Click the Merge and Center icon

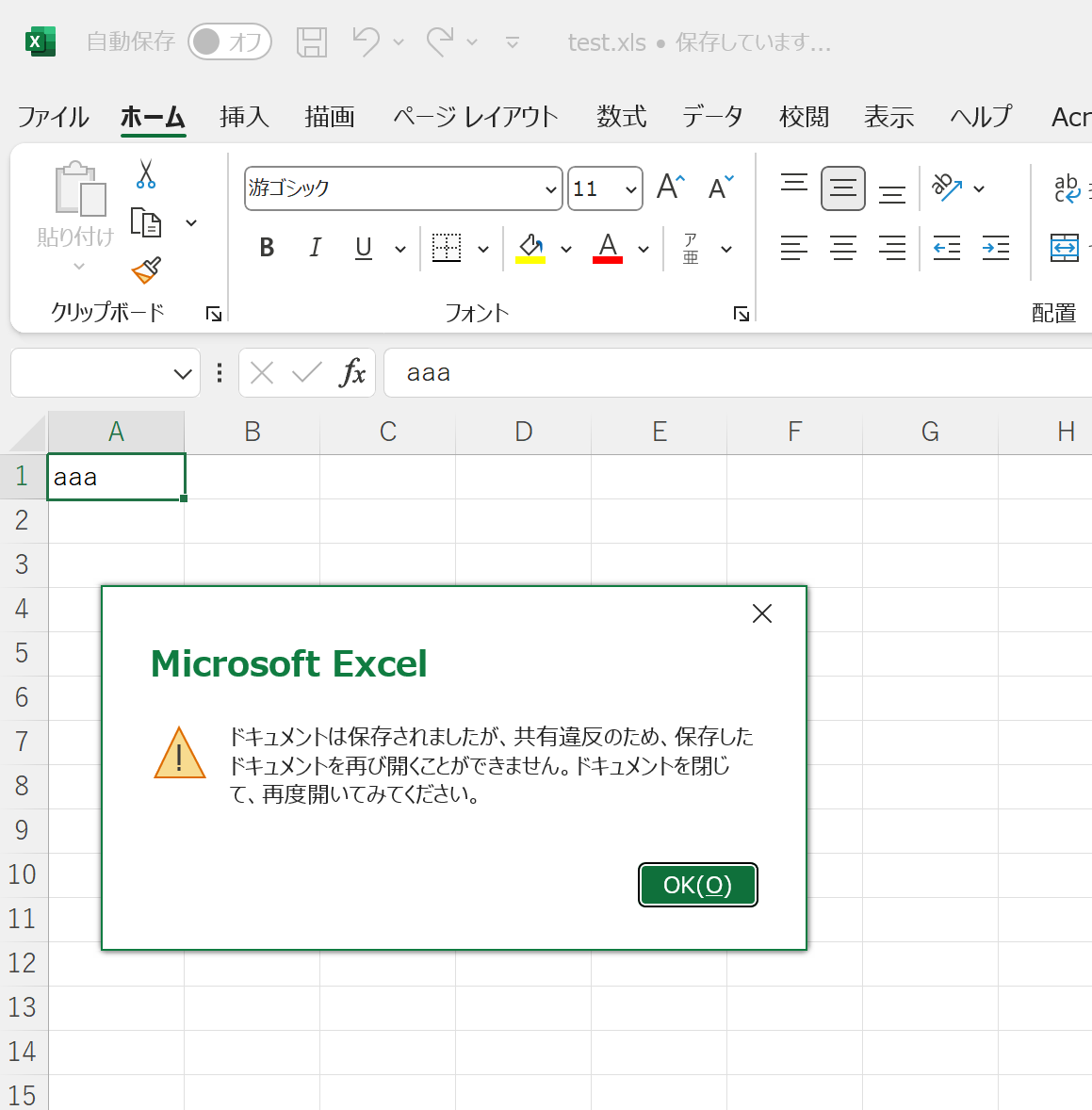(1065, 248)
